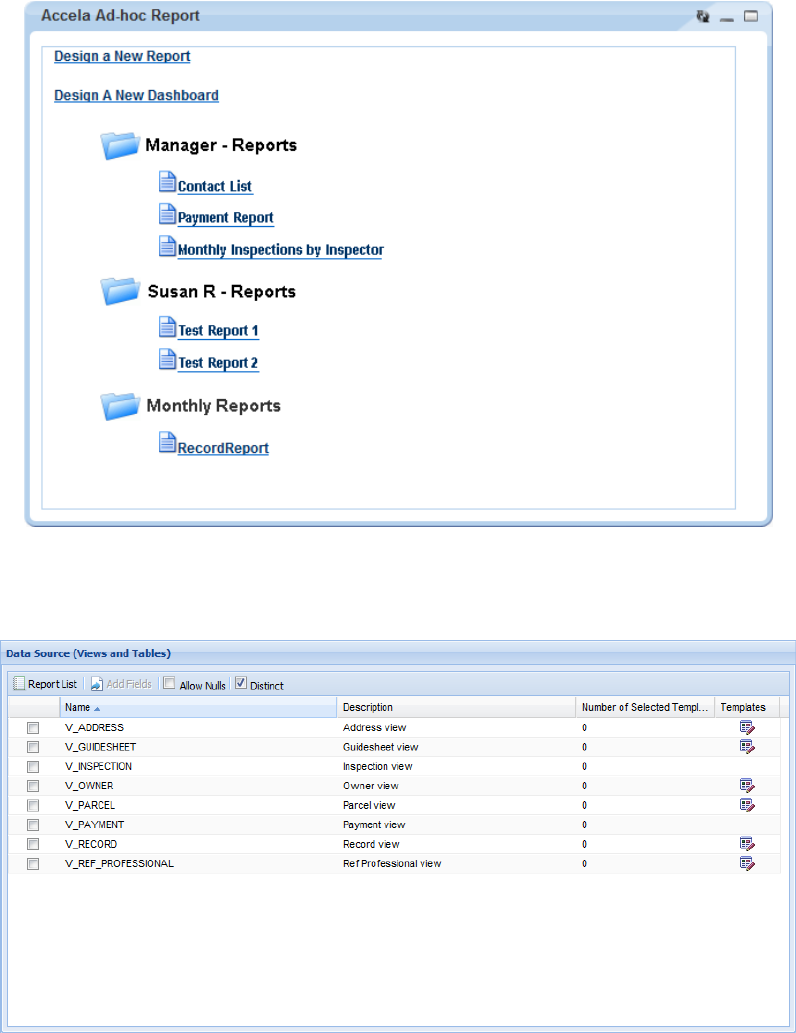Open the Contact List report
Image resolution: width=796 pixels, height=1033 pixels.
215,186
